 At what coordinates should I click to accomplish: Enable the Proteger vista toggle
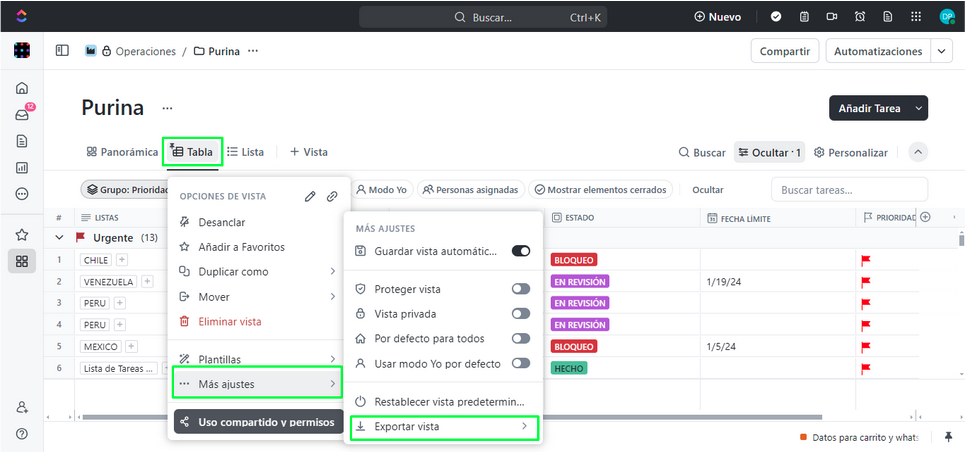click(x=520, y=289)
